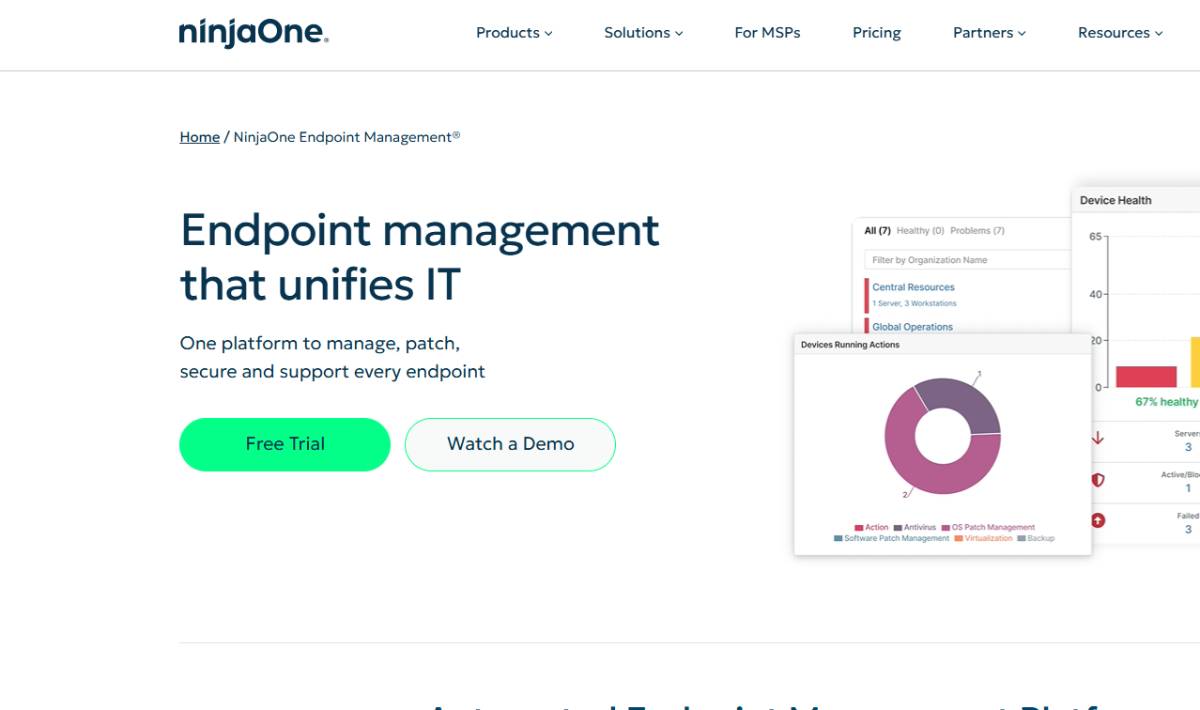
Task: Click the OS Patch Management legend entry
Action: coord(988,527)
